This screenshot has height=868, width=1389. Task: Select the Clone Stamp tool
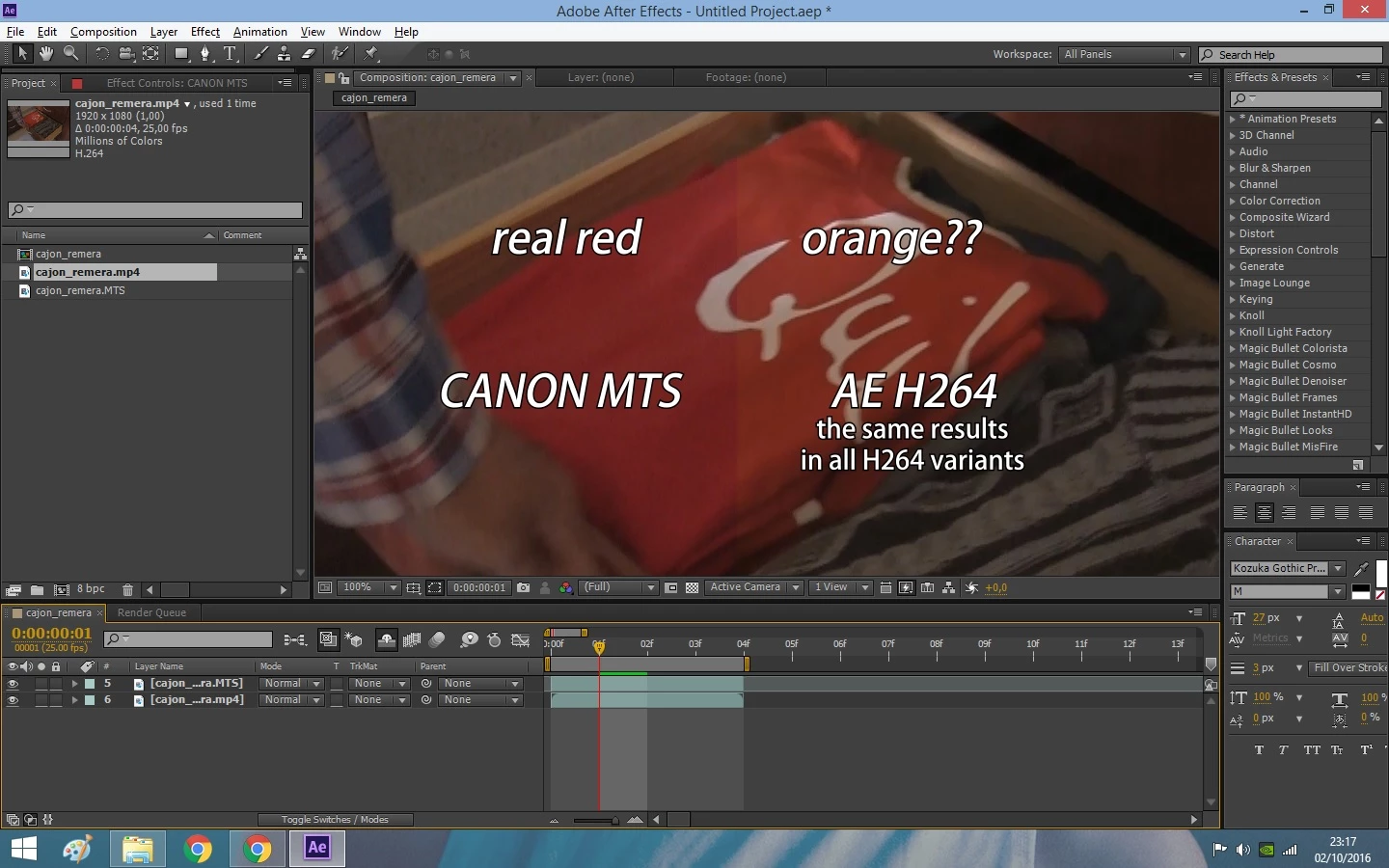[x=285, y=54]
